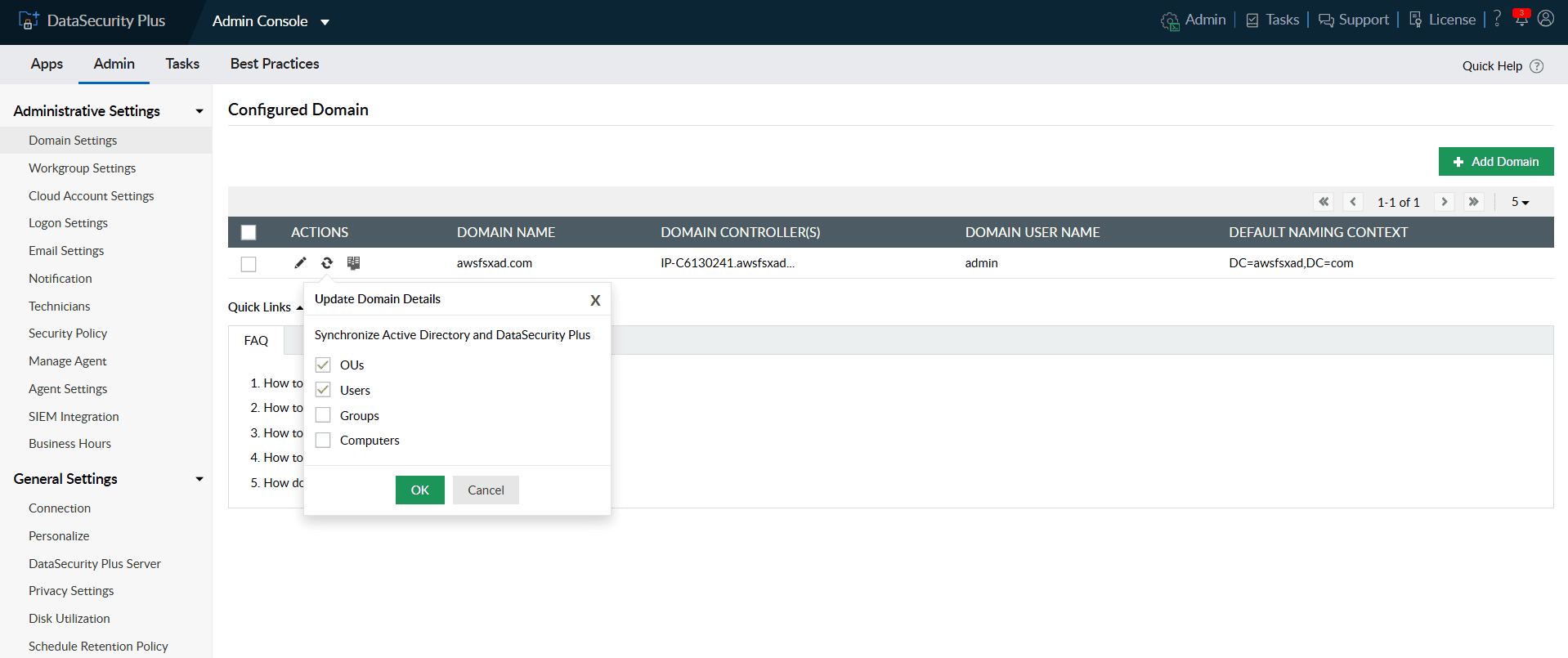Collapse the Administrative Settings section

tap(199, 111)
